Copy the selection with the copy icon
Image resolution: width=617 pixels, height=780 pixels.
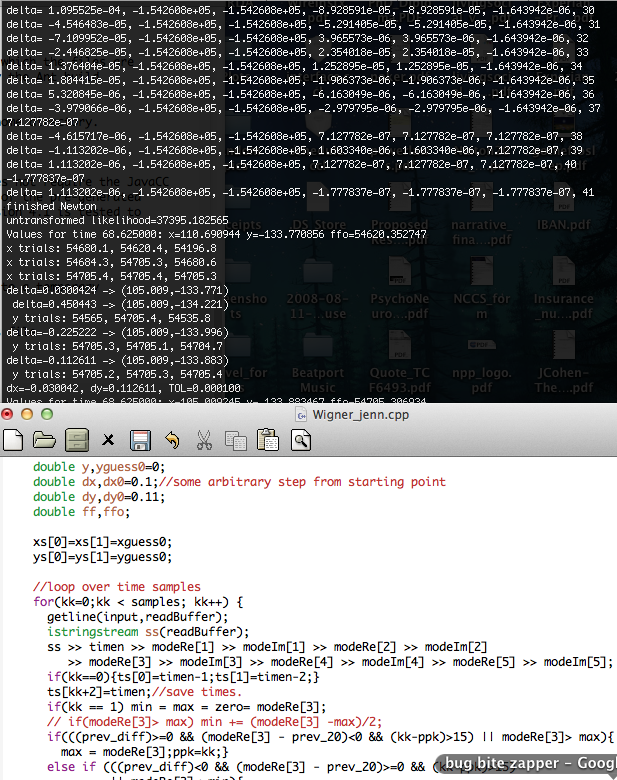(x=236, y=439)
